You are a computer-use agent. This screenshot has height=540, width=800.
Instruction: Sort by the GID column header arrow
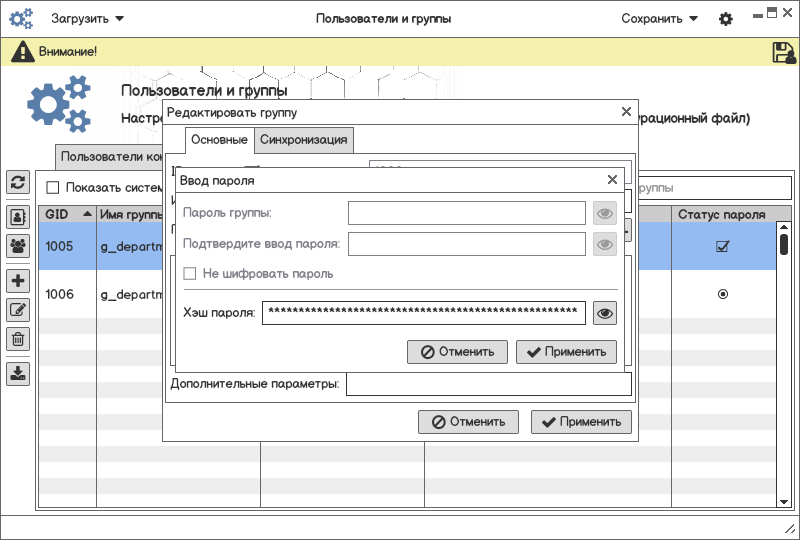pos(87,215)
